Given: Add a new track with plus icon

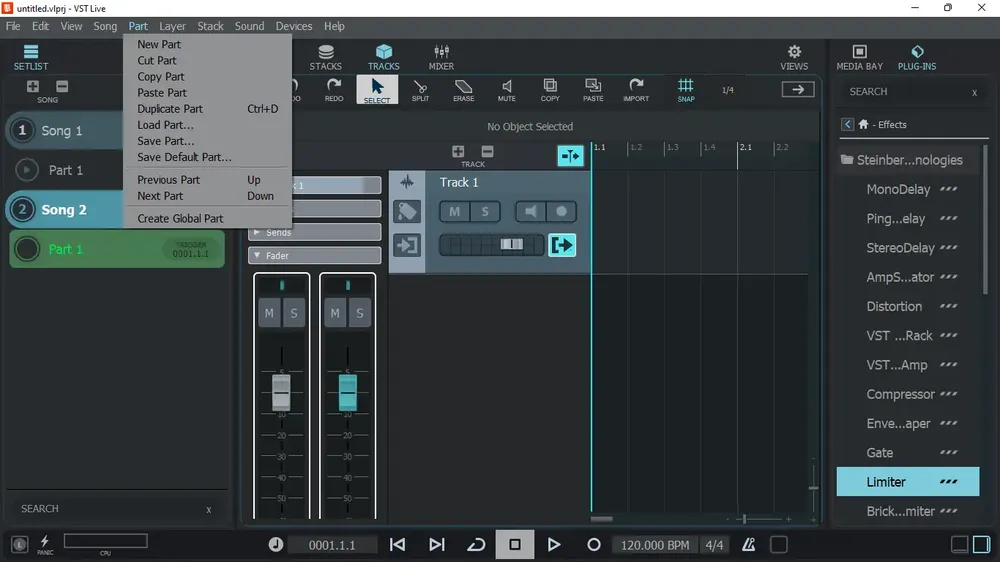Looking at the screenshot, I should pyautogui.click(x=458, y=151).
